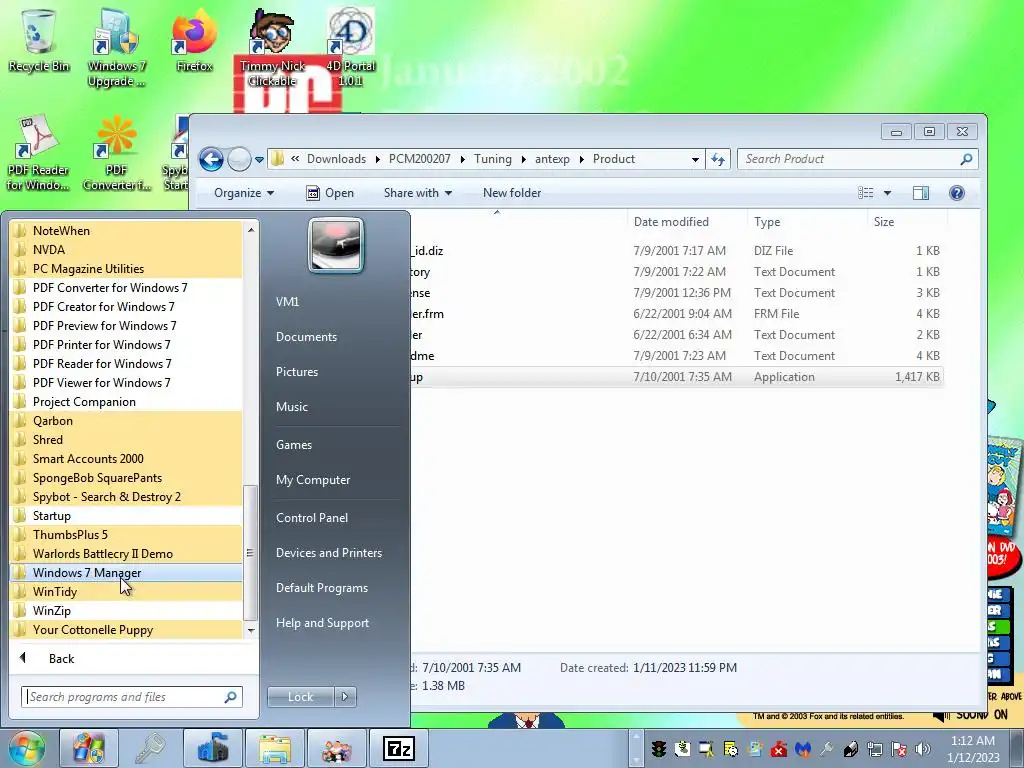1024x768 pixels.
Task: Open the change view options arrow
Action: (888, 193)
